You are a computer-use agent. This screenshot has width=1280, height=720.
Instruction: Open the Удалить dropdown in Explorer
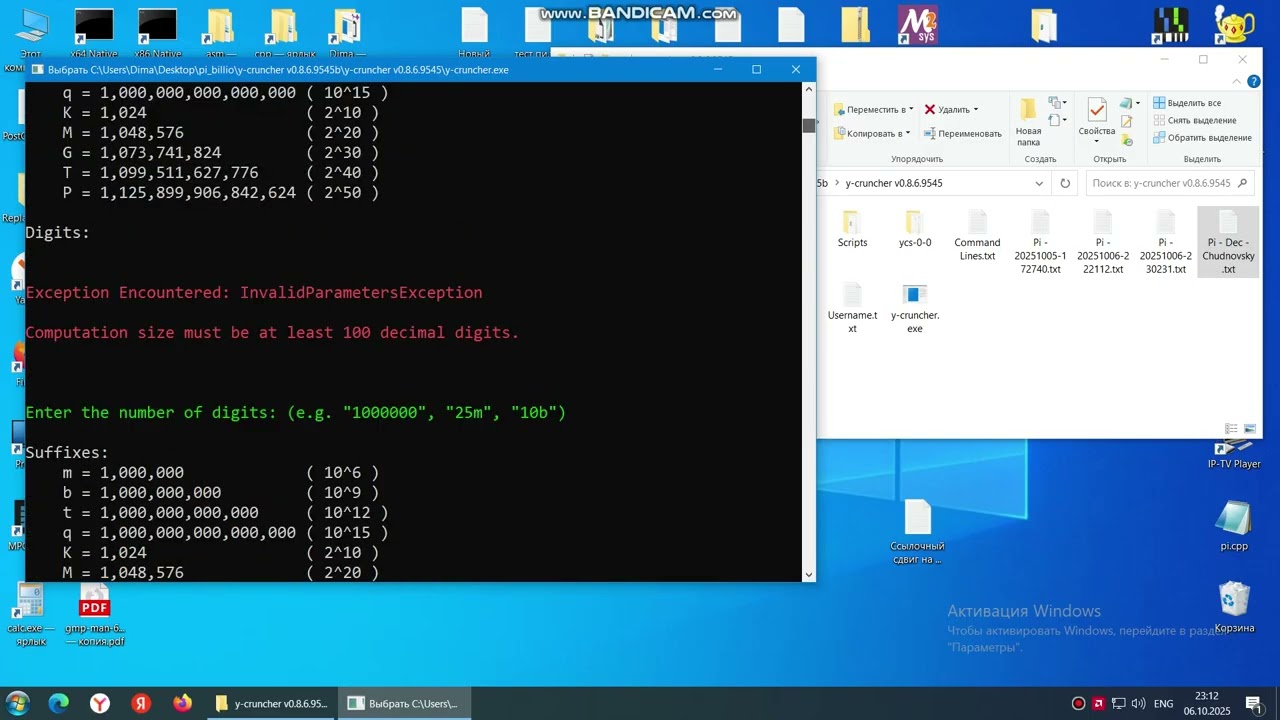[x=975, y=109]
